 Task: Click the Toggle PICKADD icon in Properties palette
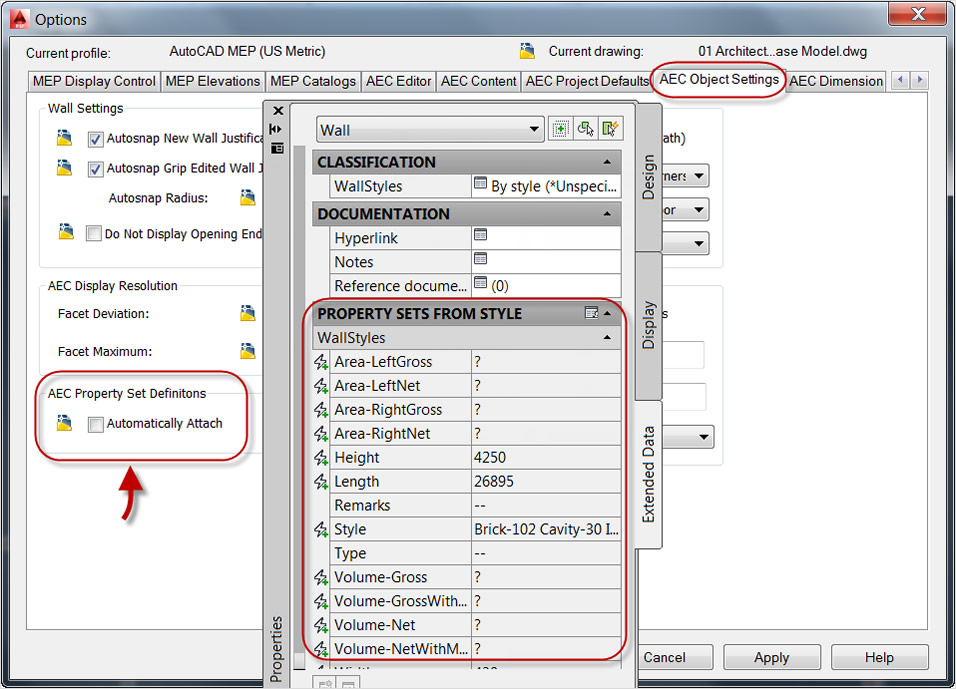coord(560,129)
